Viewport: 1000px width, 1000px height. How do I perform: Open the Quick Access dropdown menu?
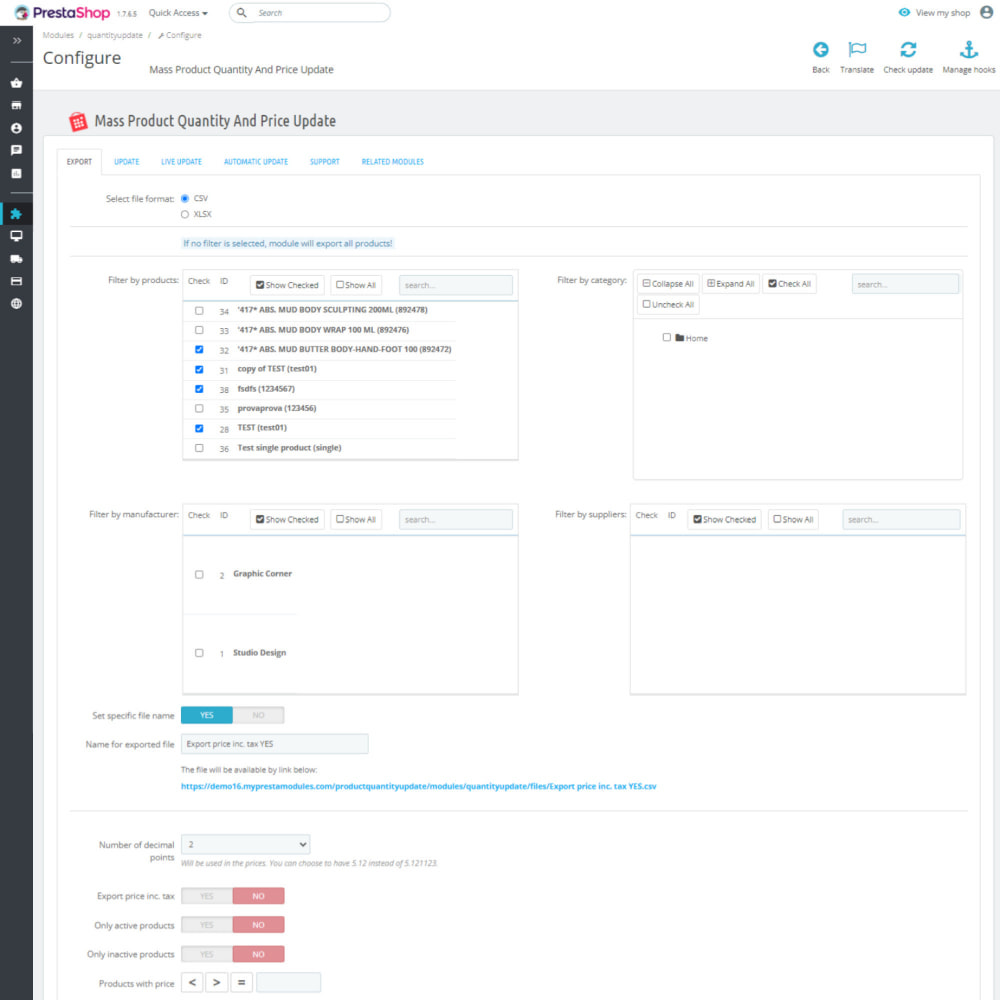178,13
